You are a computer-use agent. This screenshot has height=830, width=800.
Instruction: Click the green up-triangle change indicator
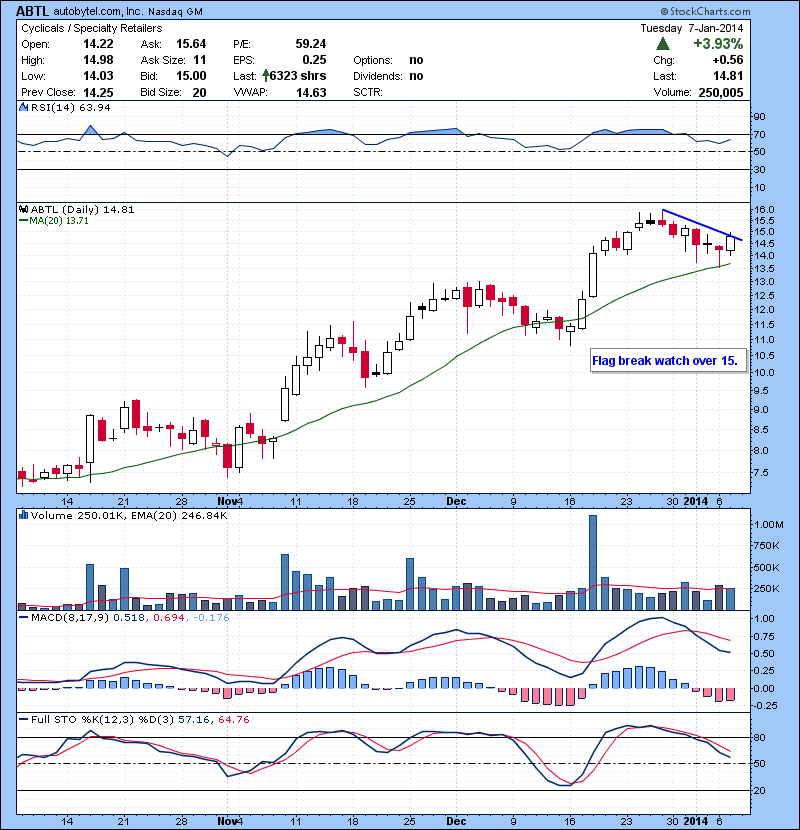click(663, 43)
